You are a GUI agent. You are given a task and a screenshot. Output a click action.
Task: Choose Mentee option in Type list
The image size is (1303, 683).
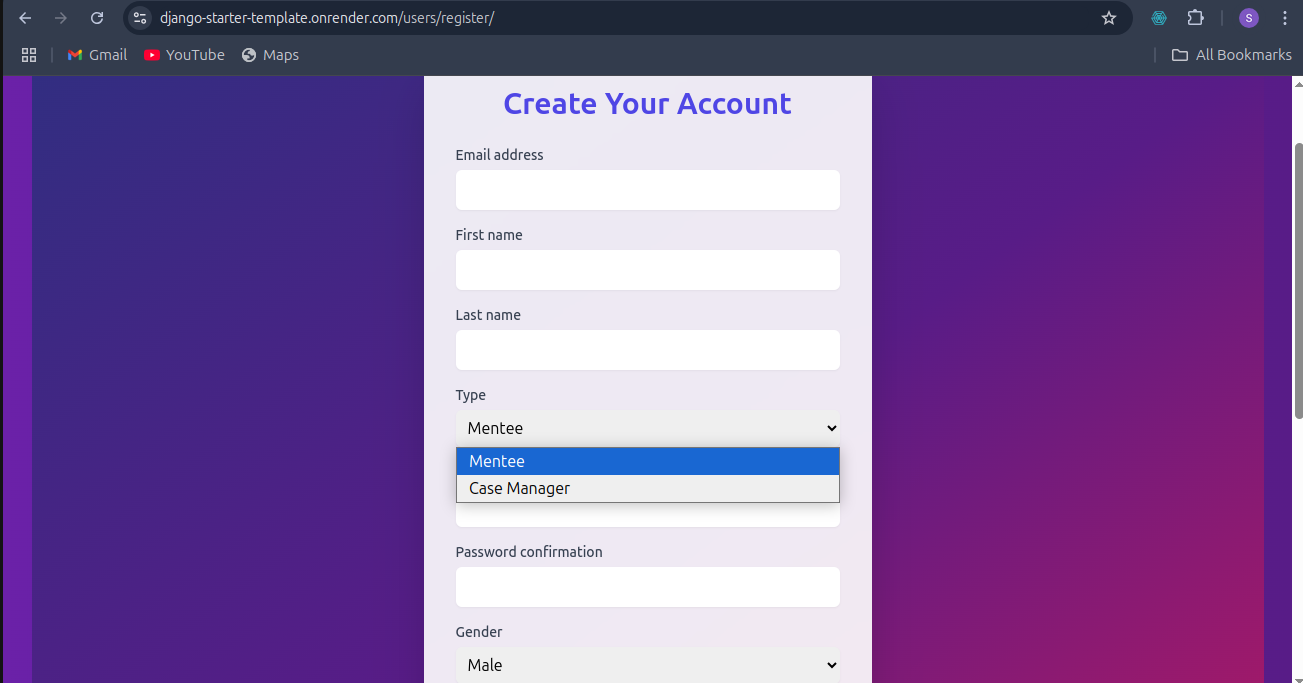point(648,461)
